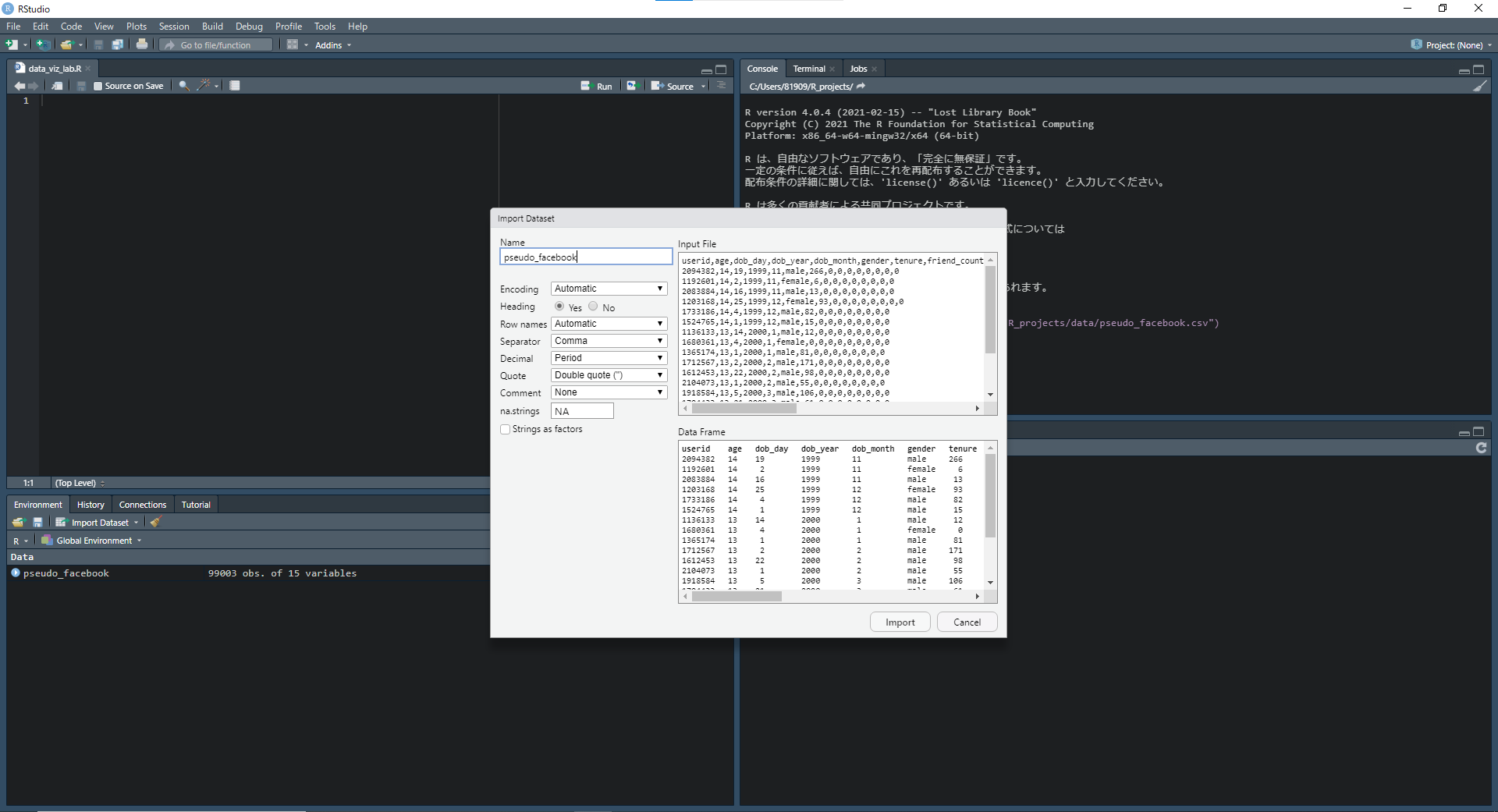1498x812 pixels.
Task: Click the Workspace Panes grid icon
Action: pyautogui.click(x=293, y=44)
